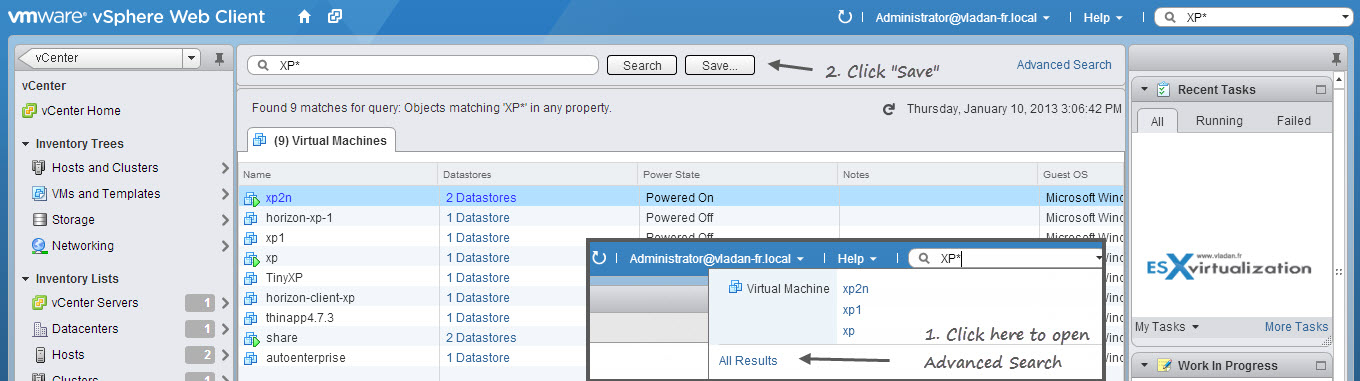
Task: Collapse the Recent Tasks section triangle
Action: click(1145, 90)
